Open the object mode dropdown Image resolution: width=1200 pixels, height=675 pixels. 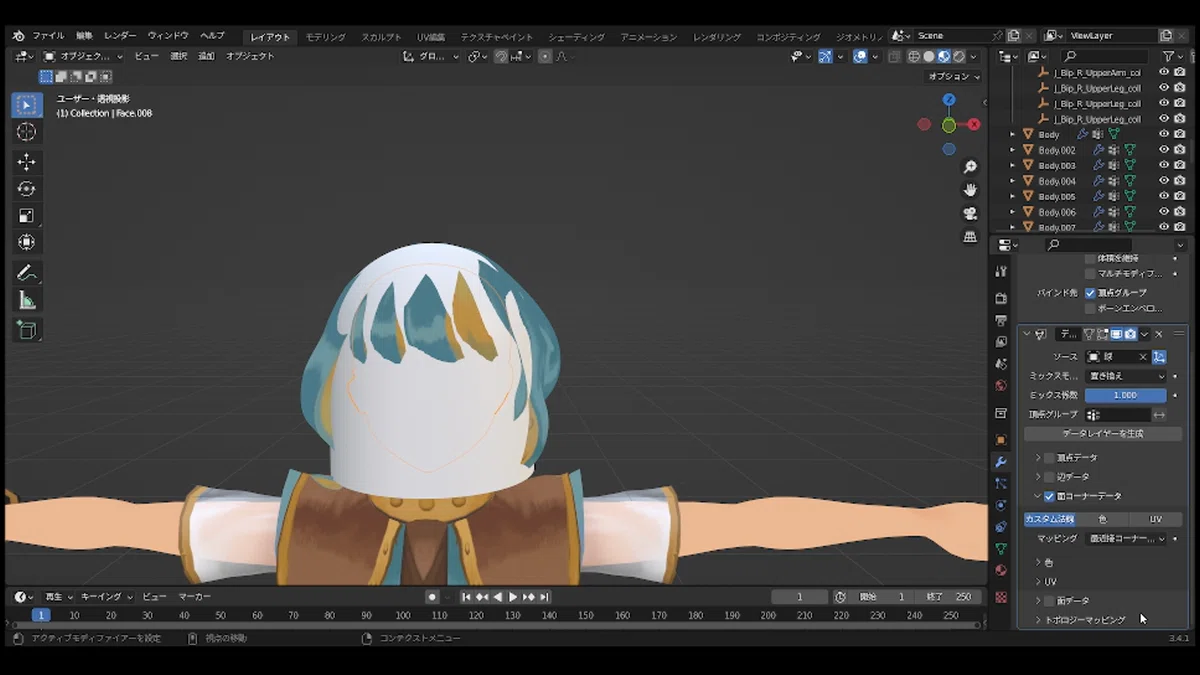tap(83, 57)
